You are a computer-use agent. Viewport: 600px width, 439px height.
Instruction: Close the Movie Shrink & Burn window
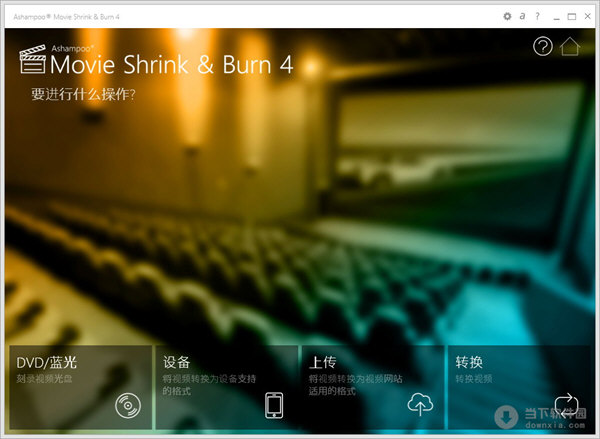coord(588,16)
